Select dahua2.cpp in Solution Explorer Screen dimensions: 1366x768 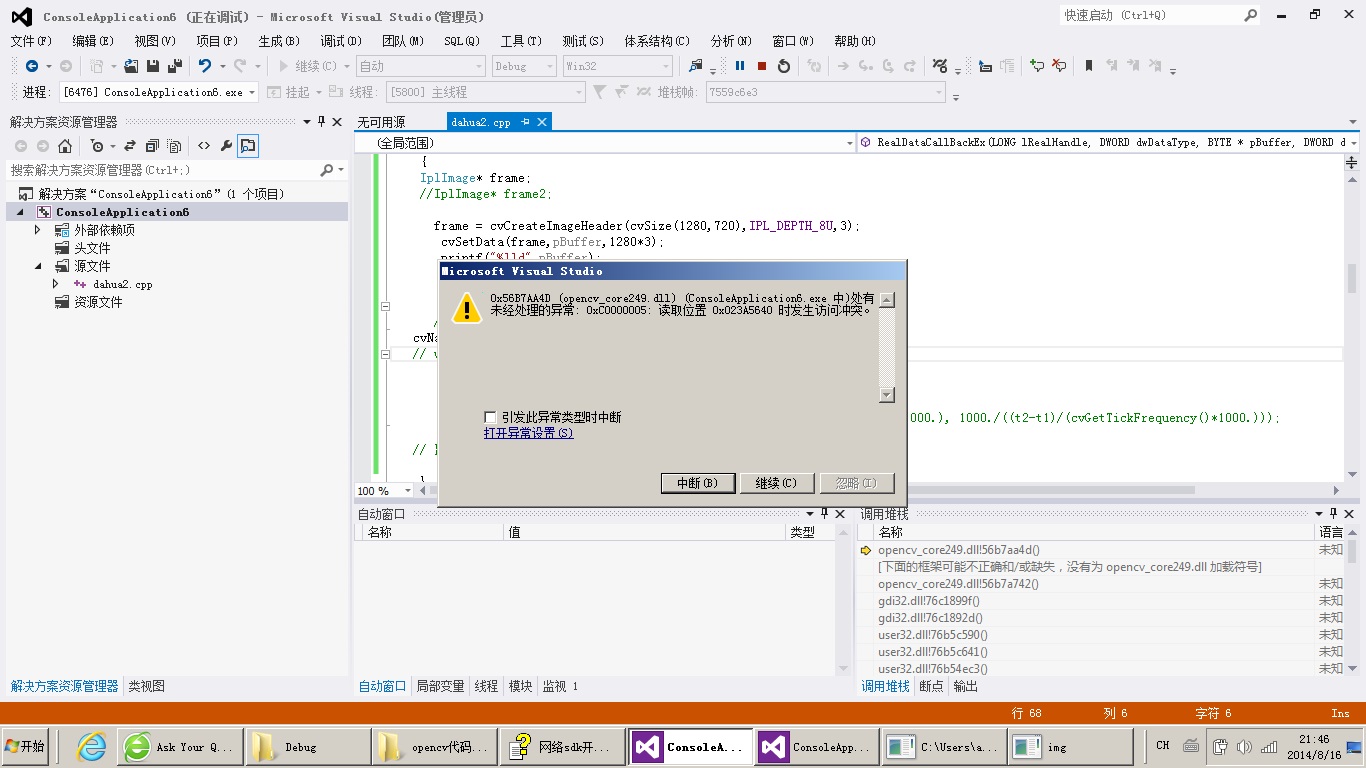pyautogui.click(x=122, y=284)
